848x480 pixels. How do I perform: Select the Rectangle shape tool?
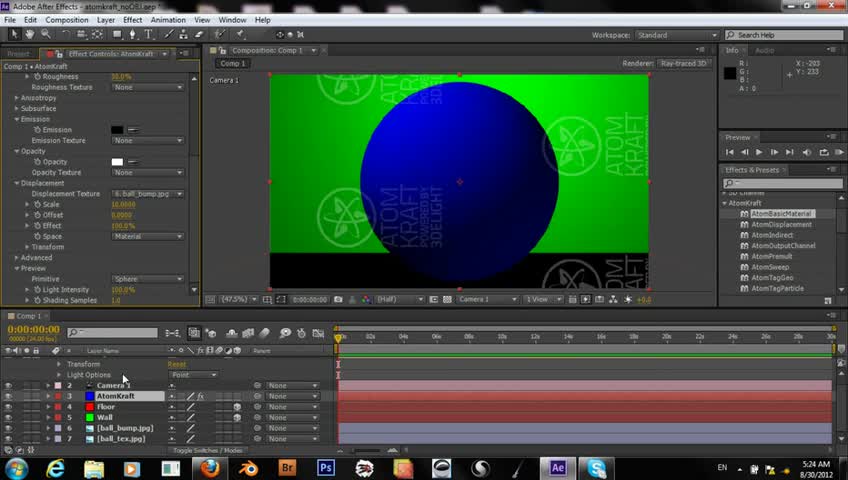[x=117, y=34]
